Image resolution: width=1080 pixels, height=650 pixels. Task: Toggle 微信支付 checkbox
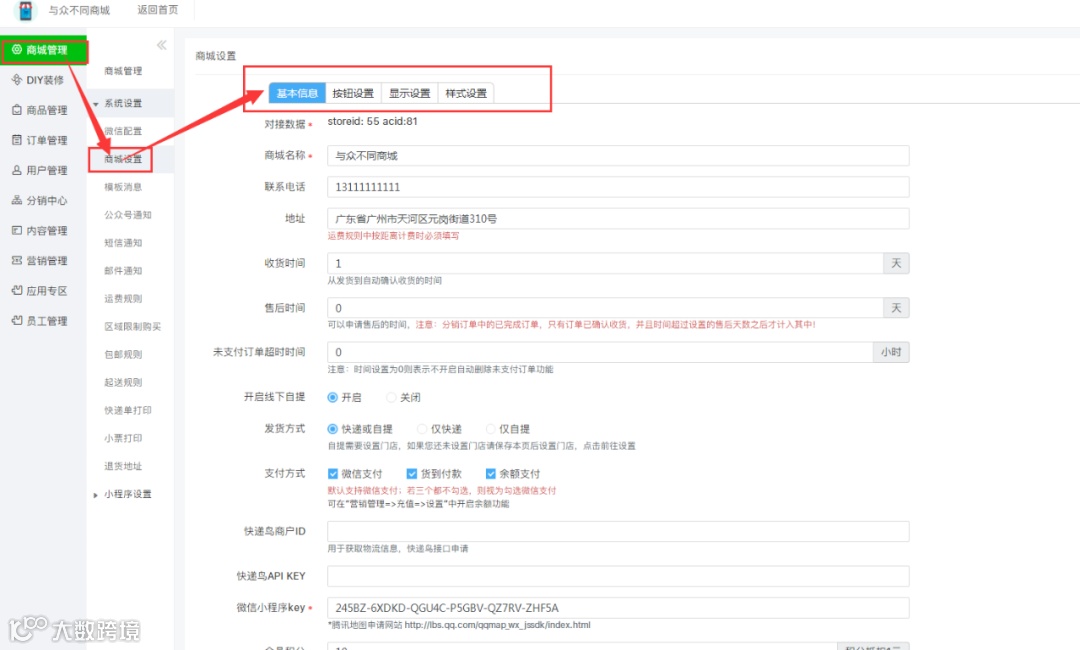click(x=333, y=474)
